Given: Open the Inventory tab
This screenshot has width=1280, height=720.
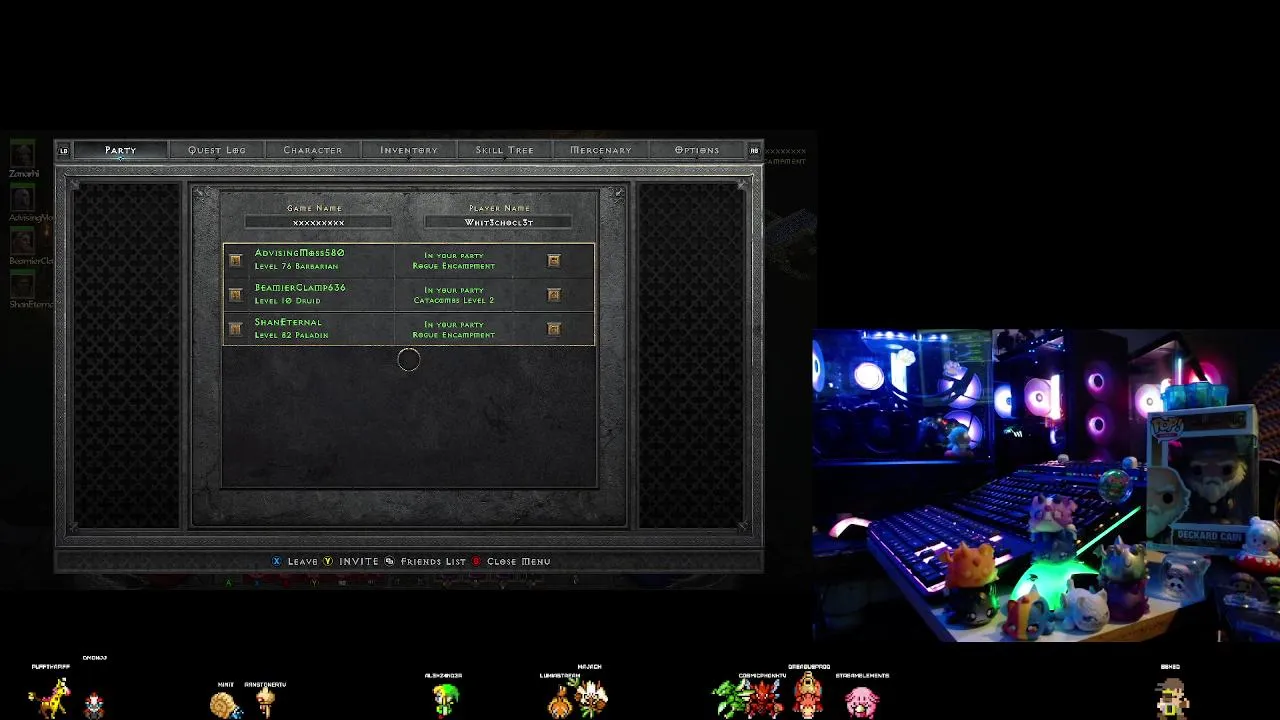Looking at the screenshot, I should [409, 150].
